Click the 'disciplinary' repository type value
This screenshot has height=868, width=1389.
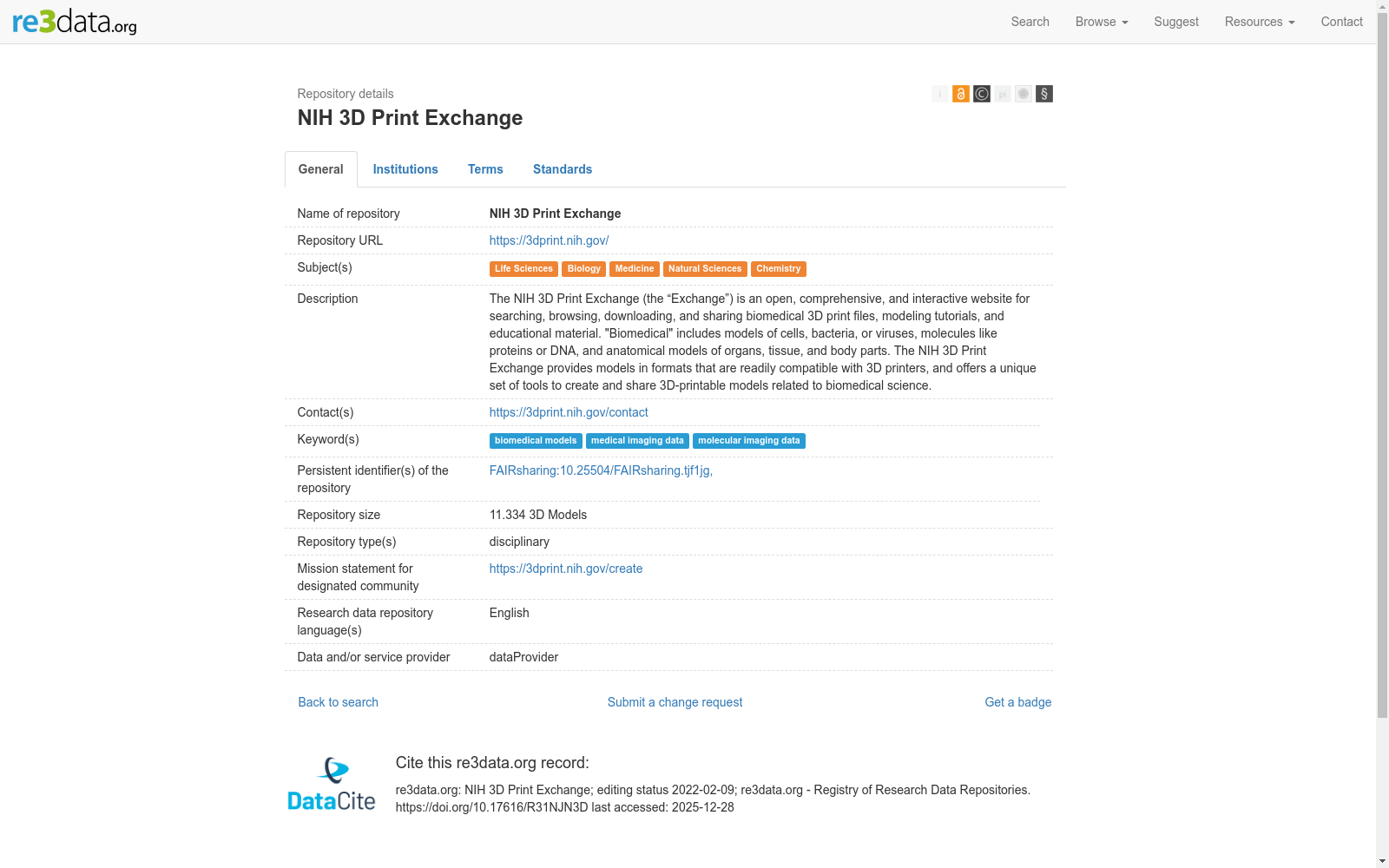click(x=519, y=542)
